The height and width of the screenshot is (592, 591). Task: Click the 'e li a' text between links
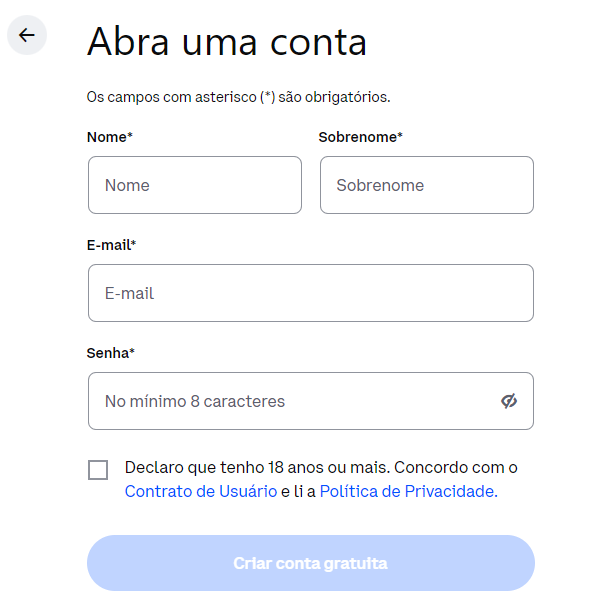tap(298, 491)
